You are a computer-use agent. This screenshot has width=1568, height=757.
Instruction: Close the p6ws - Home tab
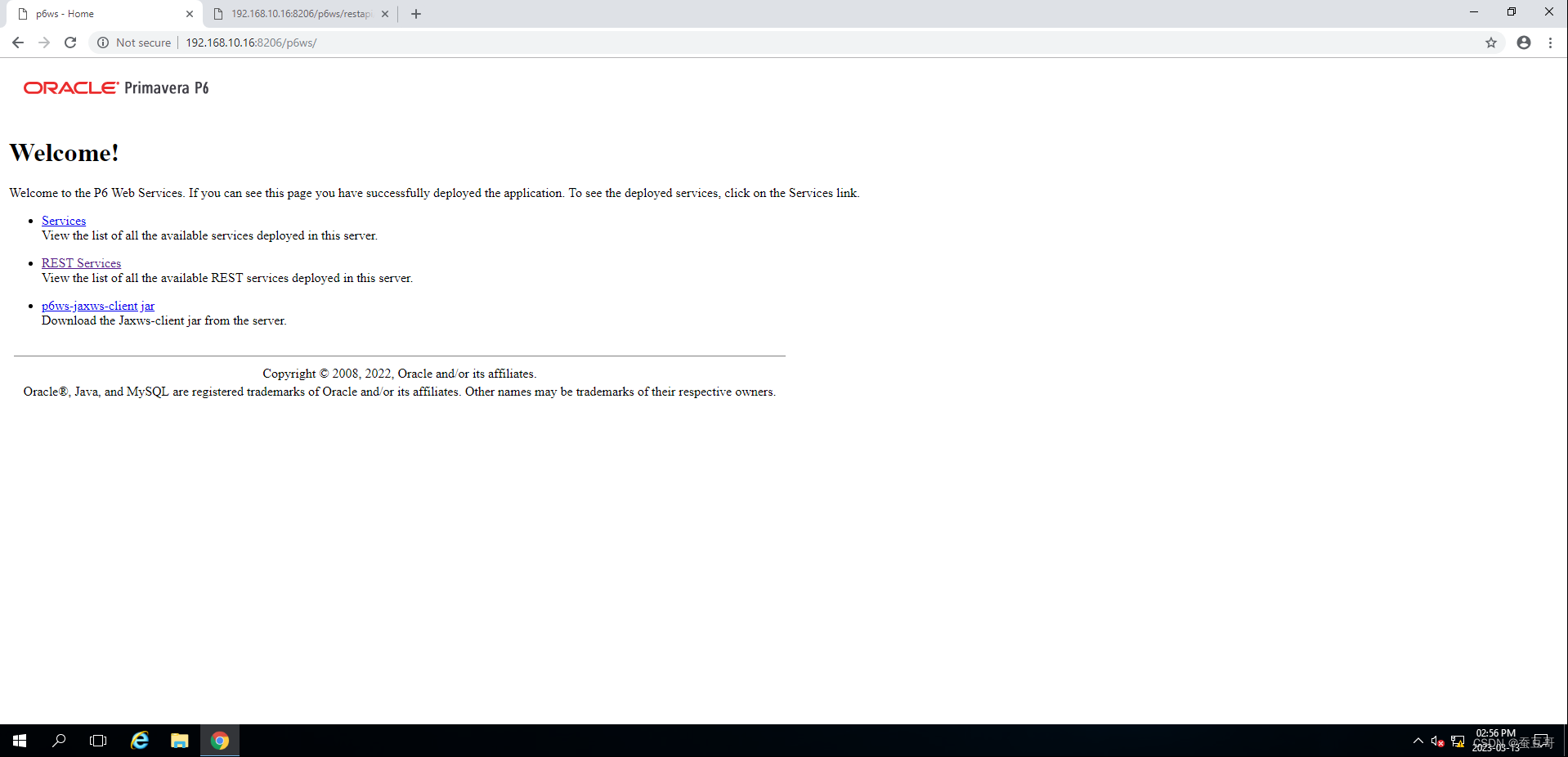[190, 14]
